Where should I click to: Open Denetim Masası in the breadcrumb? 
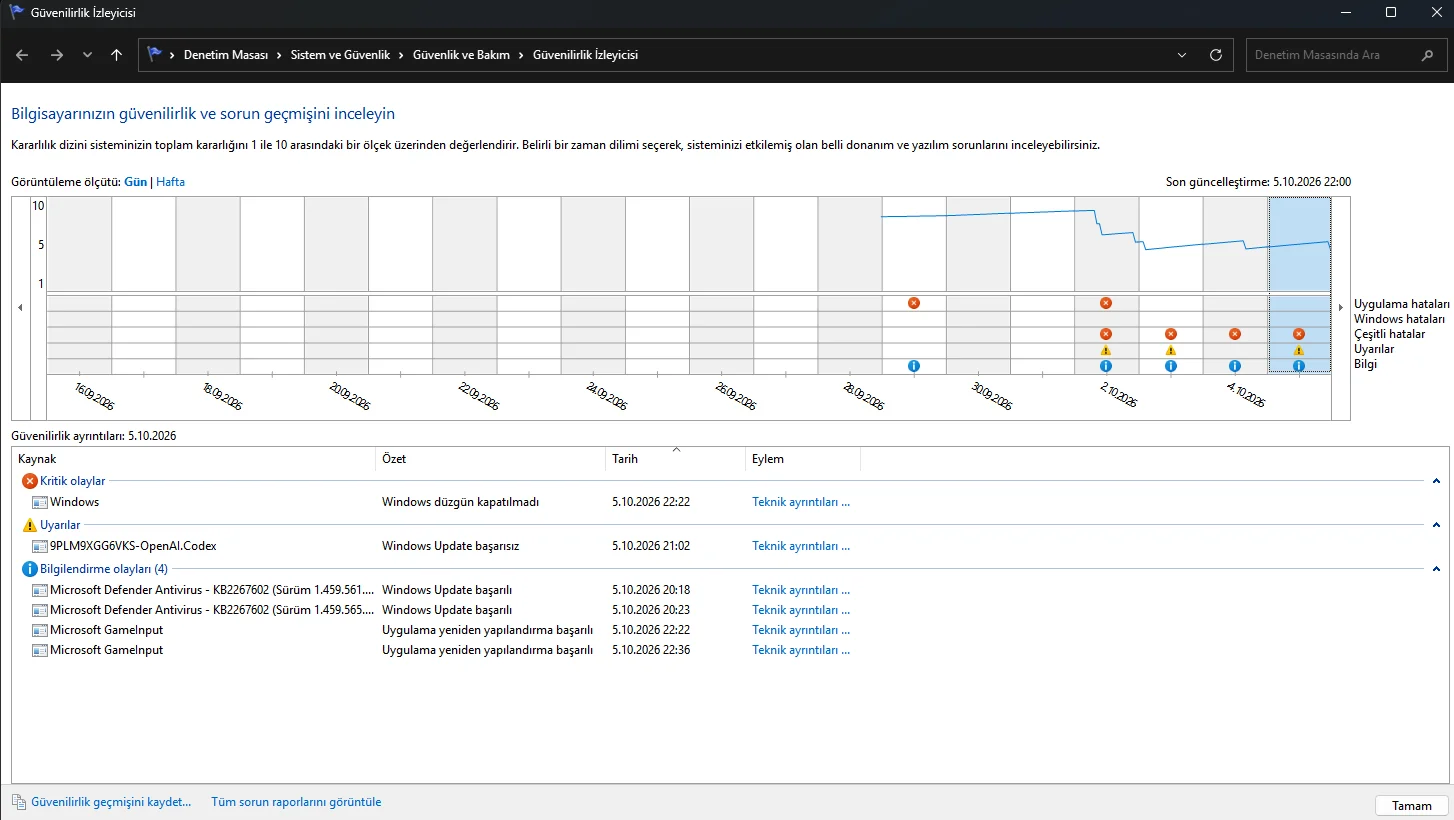click(x=226, y=55)
